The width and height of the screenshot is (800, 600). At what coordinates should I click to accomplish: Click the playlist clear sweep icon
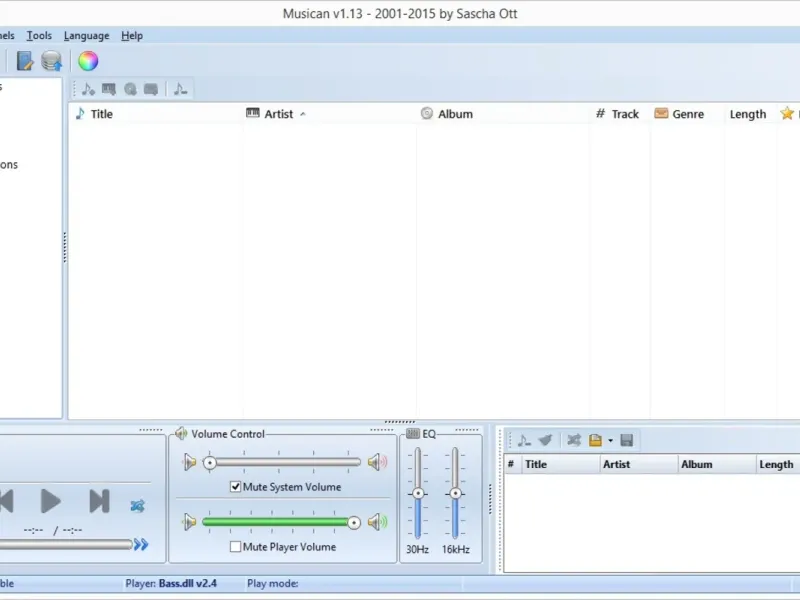(545, 440)
